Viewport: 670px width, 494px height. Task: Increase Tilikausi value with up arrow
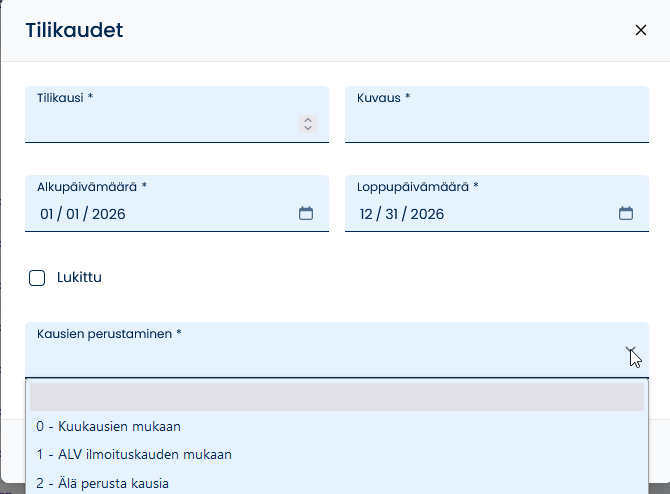308,120
